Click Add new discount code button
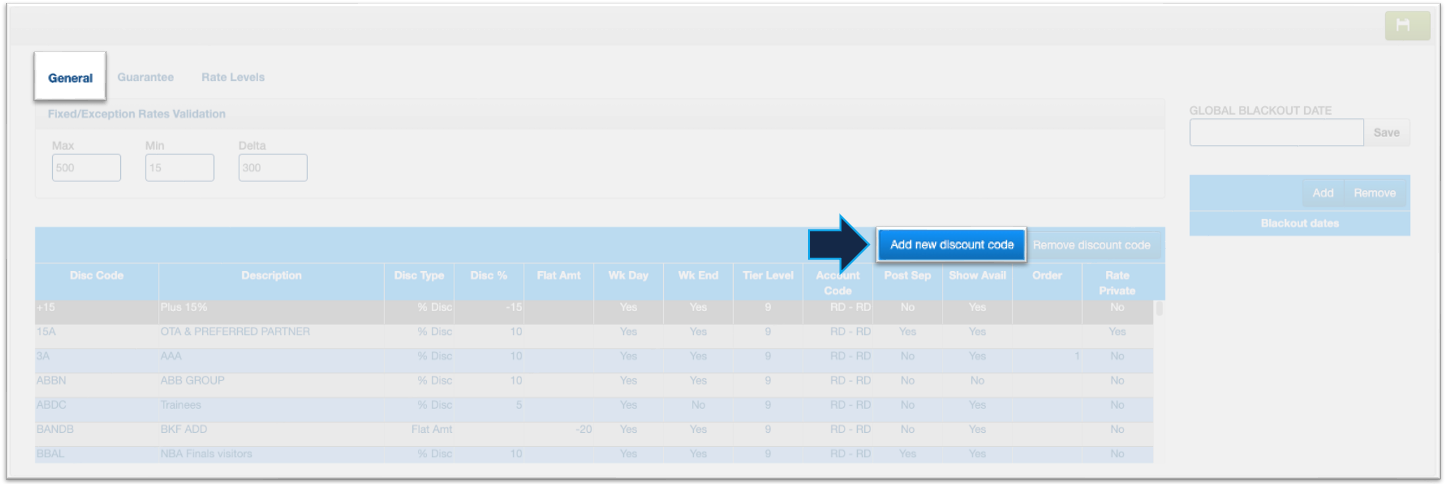 coord(951,245)
